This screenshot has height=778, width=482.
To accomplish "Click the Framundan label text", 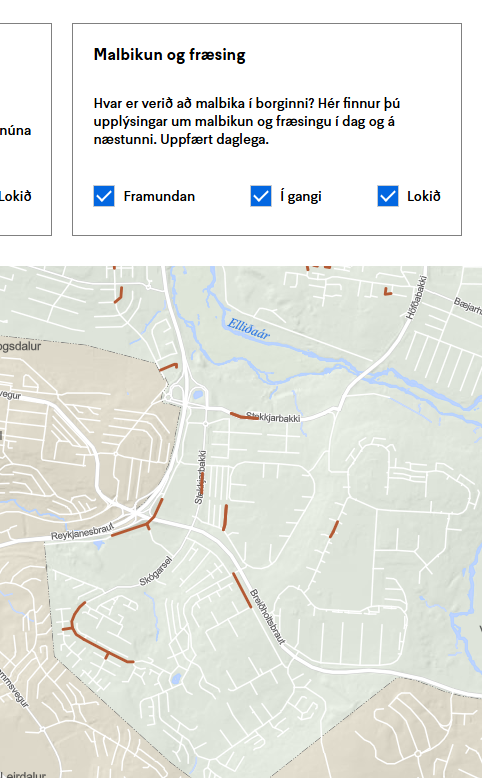I will pos(159,196).
